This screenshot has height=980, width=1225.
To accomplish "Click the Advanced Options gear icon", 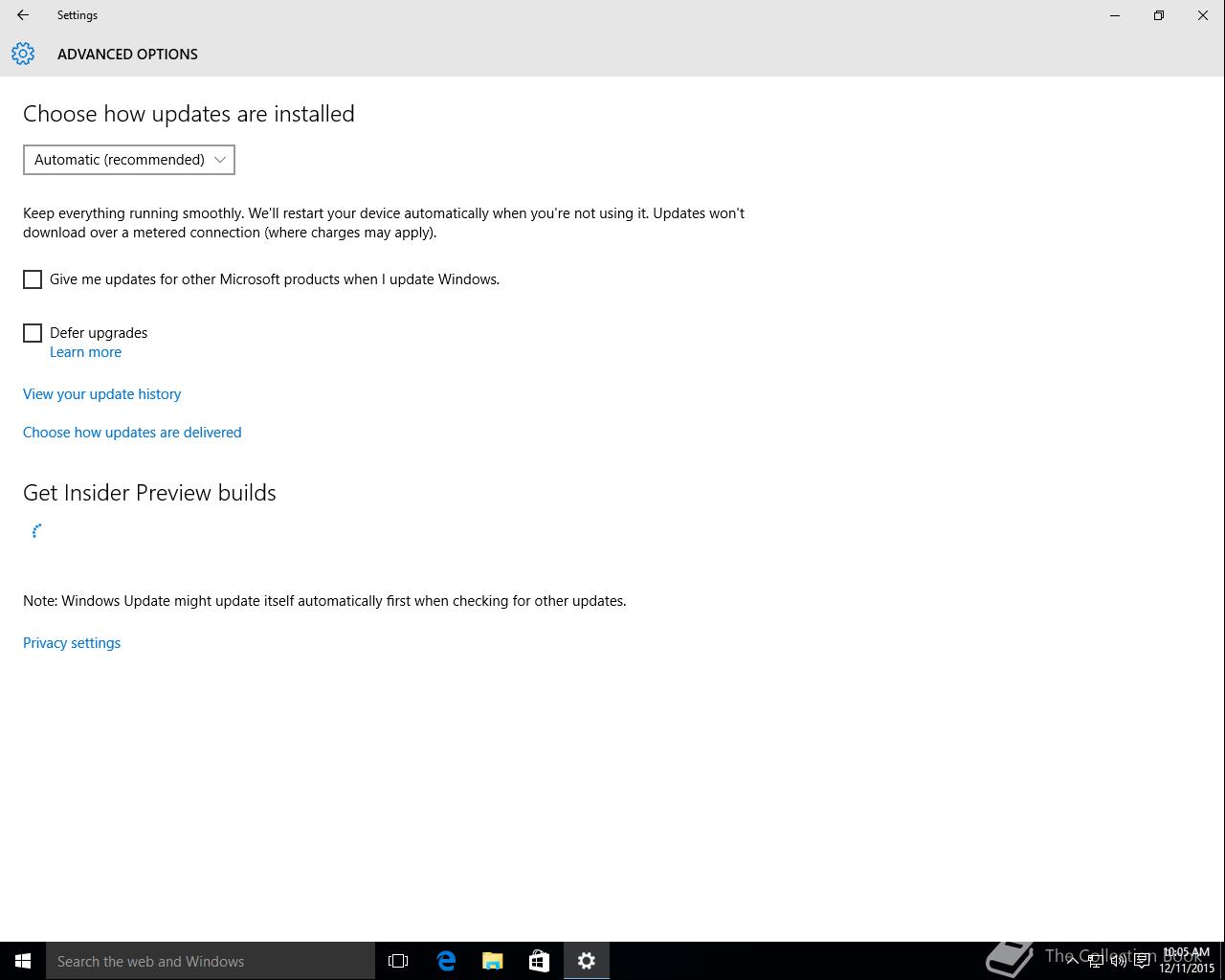I will [x=23, y=54].
